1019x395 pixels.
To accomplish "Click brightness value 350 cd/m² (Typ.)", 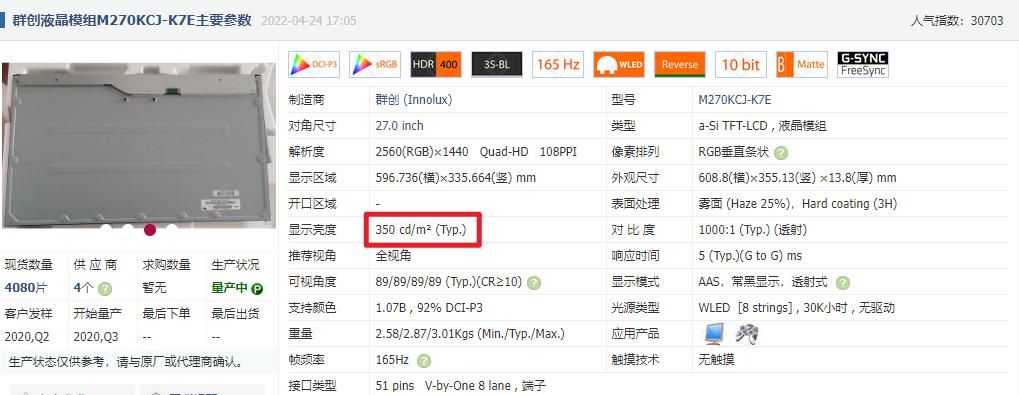I will click(421, 230).
